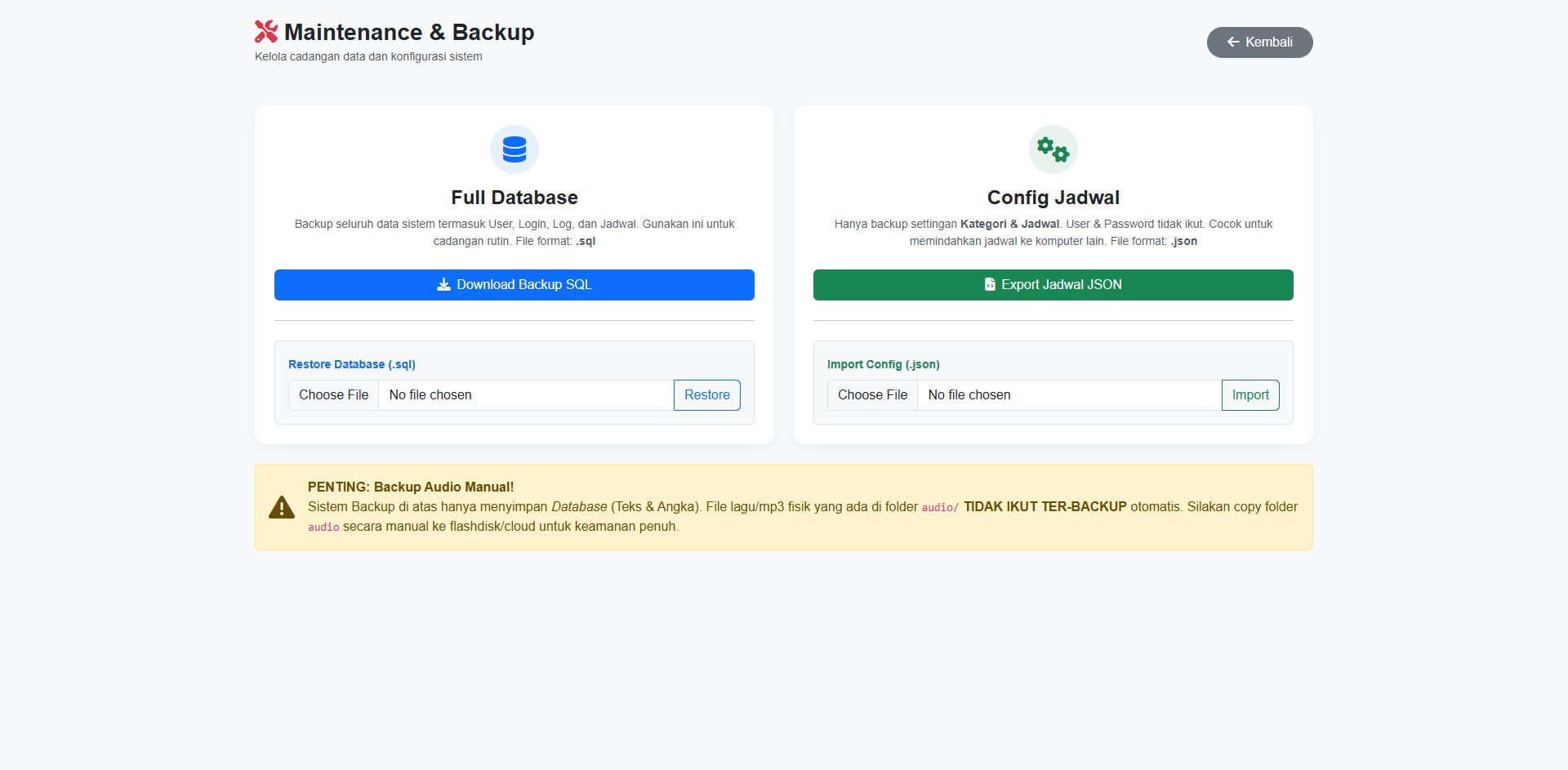This screenshot has height=770, width=1568.
Task: Click the left arrow icon beside Kembali
Action: click(x=1233, y=42)
